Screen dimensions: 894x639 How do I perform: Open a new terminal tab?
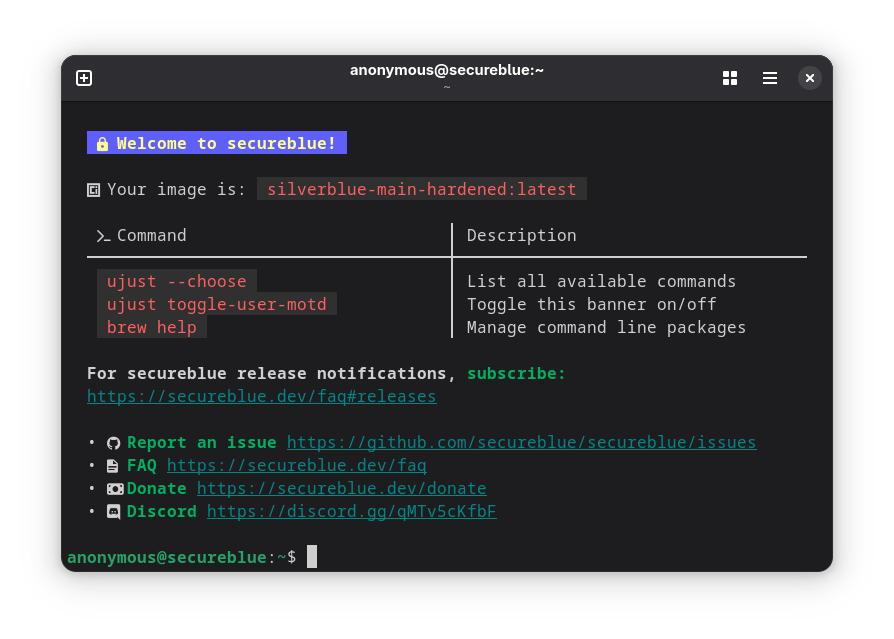pyautogui.click(x=84, y=78)
